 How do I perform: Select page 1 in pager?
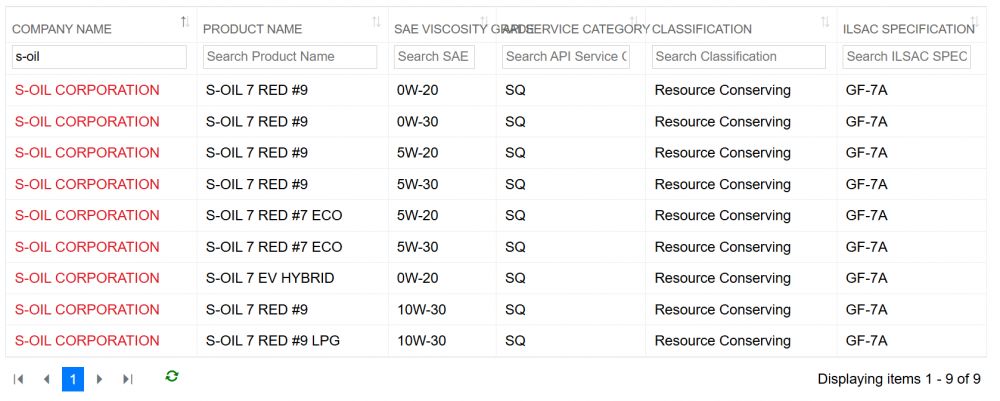73,379
